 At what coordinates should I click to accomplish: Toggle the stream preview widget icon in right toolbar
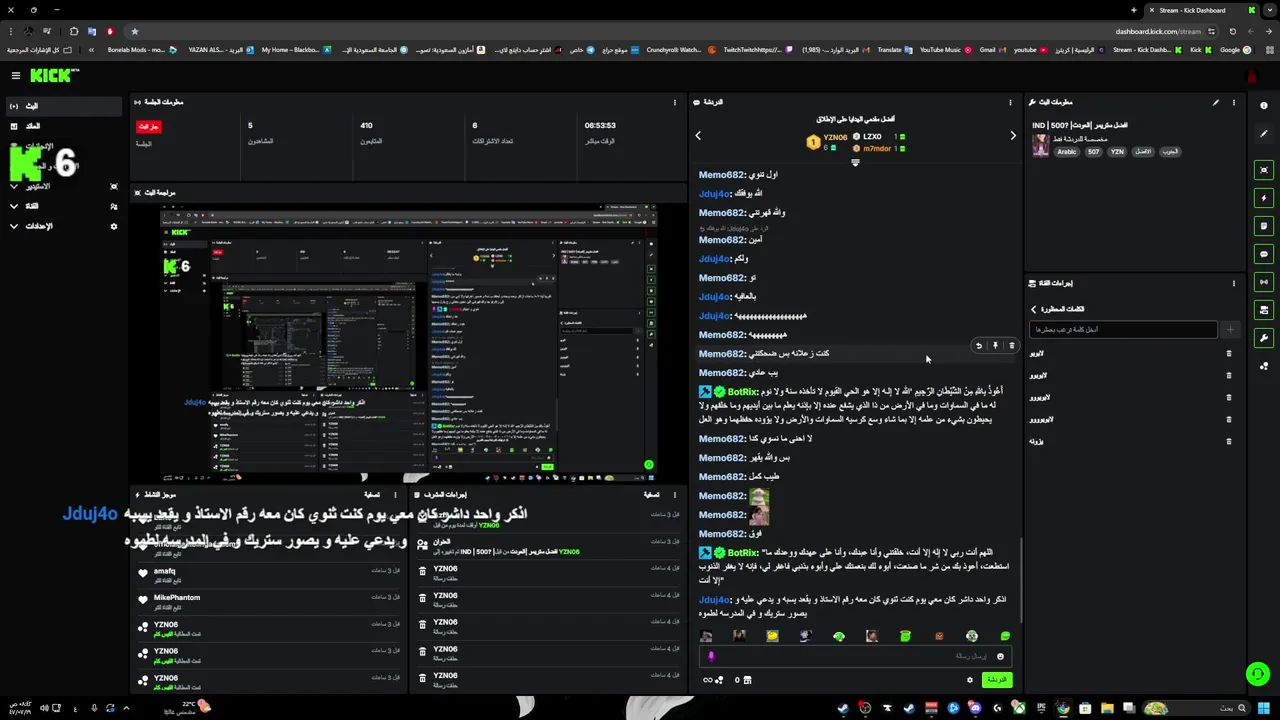coord(1264,170)
